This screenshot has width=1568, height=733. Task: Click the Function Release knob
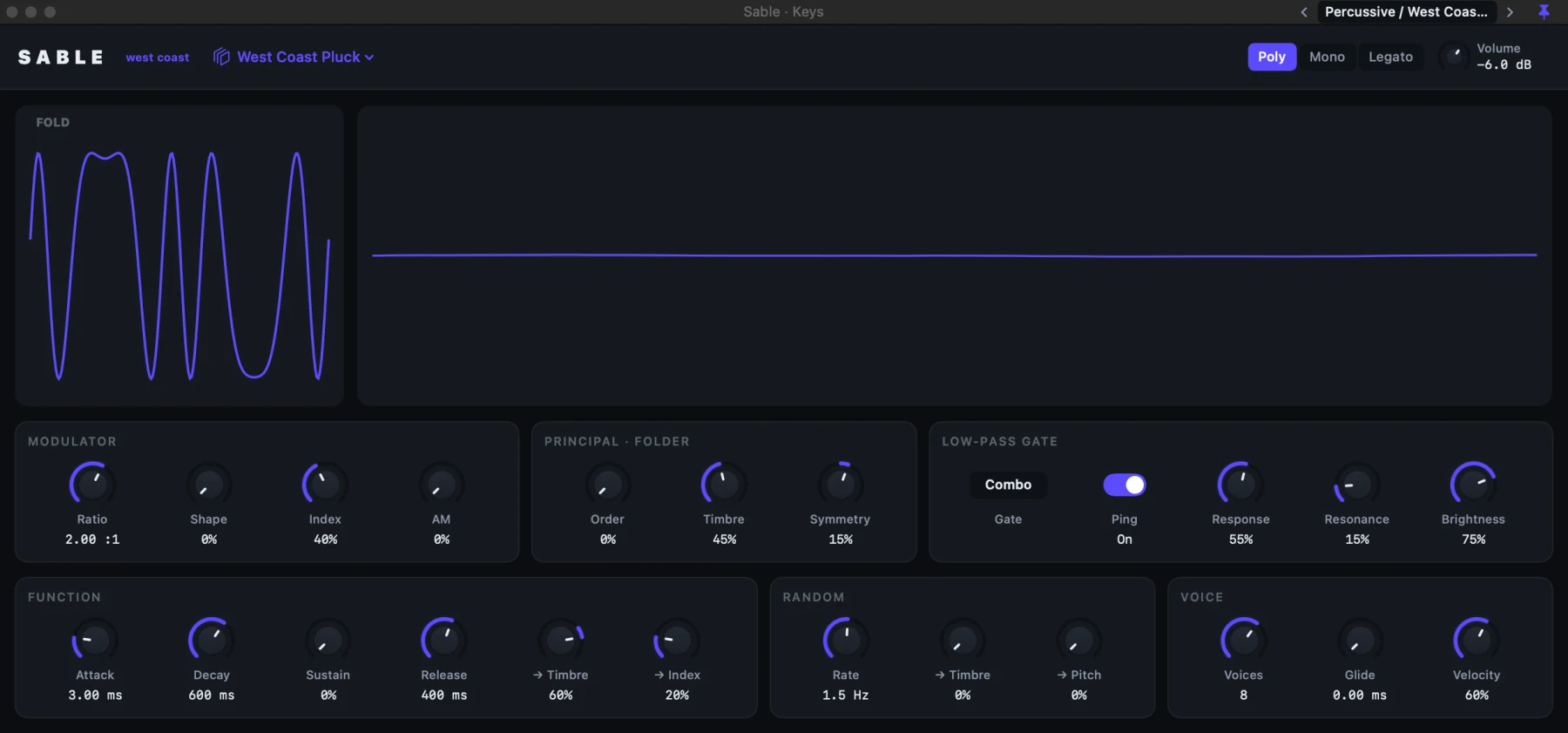tap(444, 640)
